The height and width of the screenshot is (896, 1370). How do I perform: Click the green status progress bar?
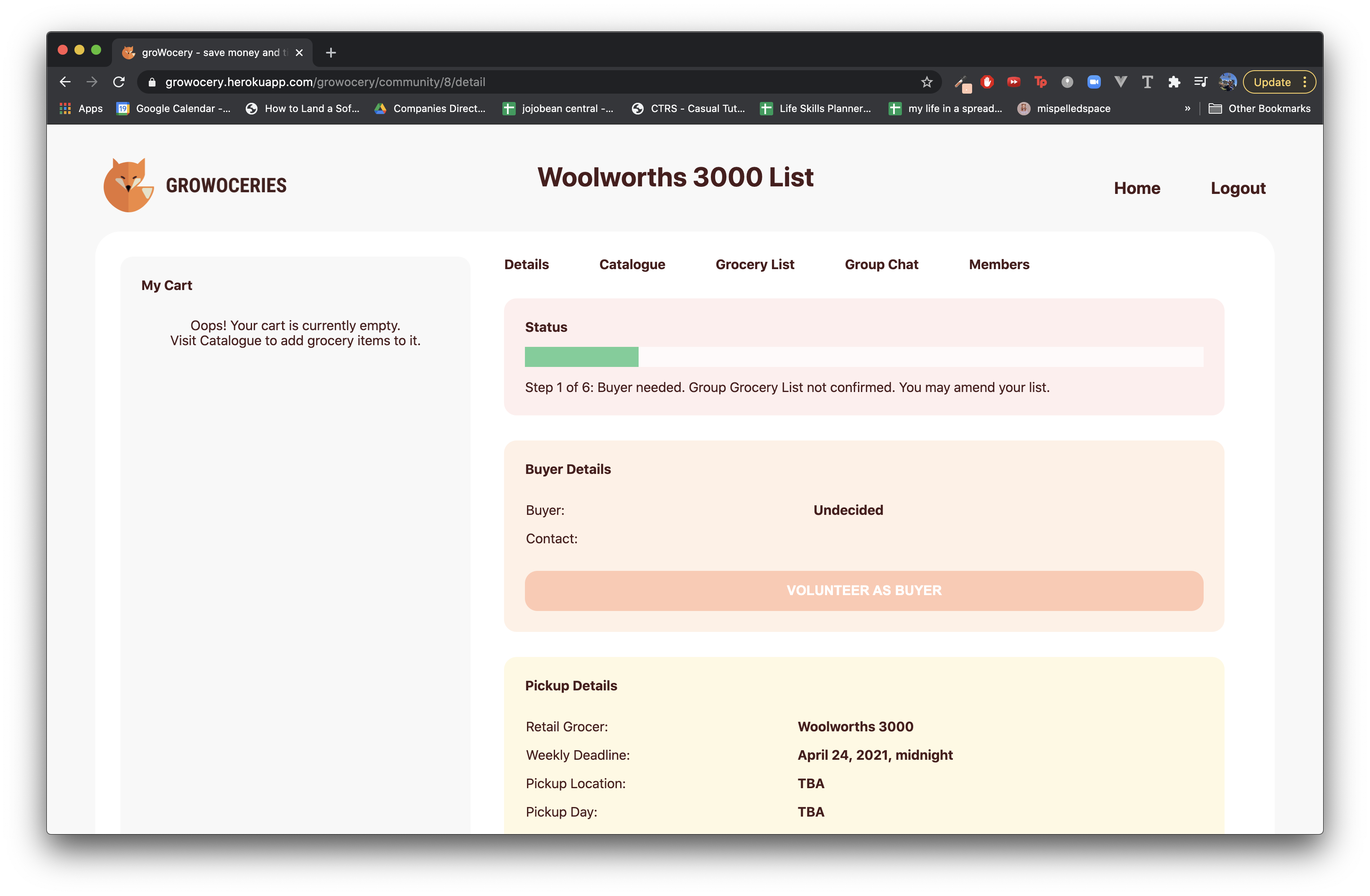pyautogui.click(x=581, y=357)
